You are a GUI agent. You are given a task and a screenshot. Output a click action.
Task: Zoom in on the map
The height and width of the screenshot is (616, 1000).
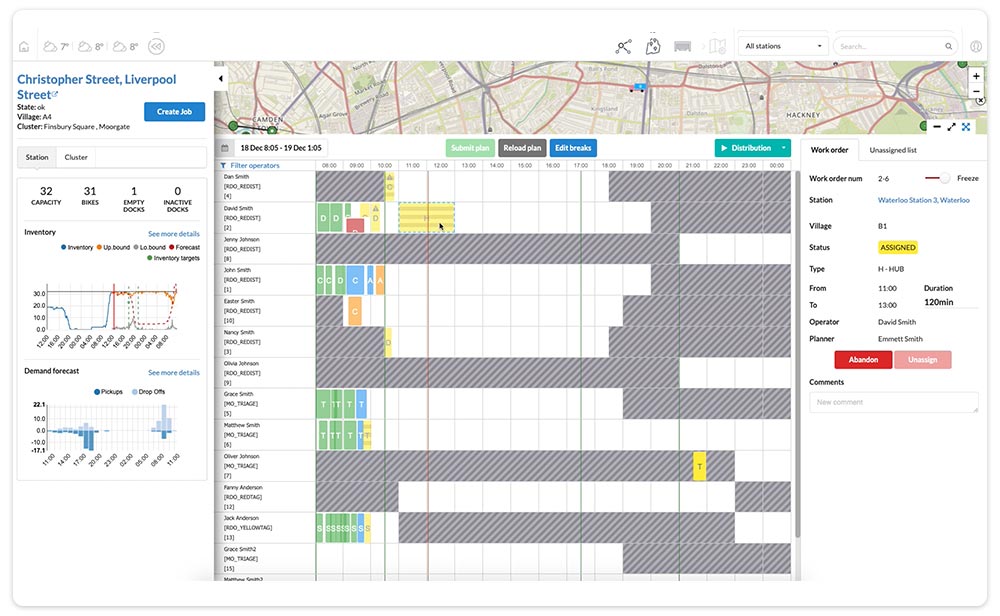click(x=976, y=76)
